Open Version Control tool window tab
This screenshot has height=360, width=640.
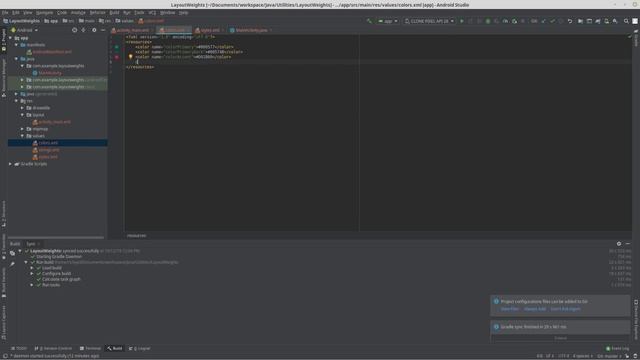point(53,348)
